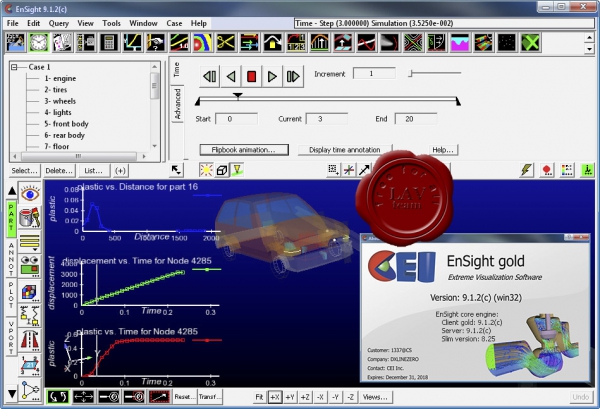Click the road displacement attributes icon
This screenshot has width=600, height=409.
30,341
